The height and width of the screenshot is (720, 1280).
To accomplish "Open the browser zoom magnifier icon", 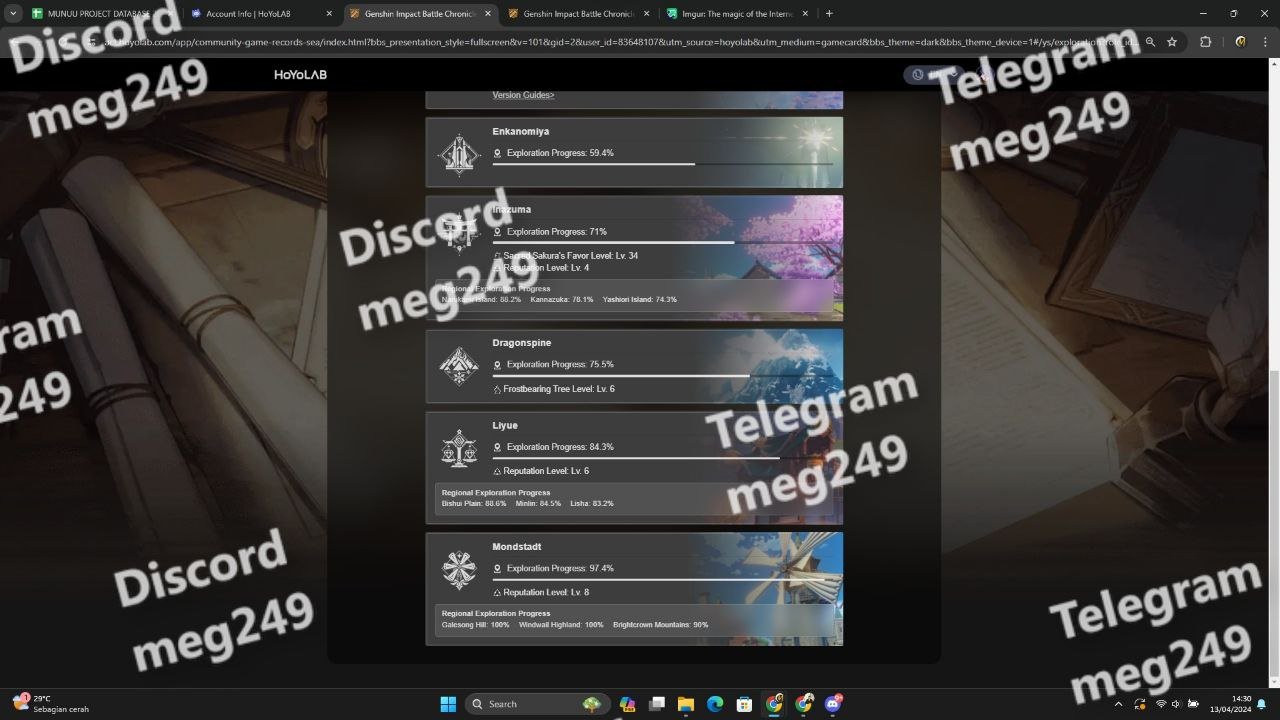I will point(1150,42).
